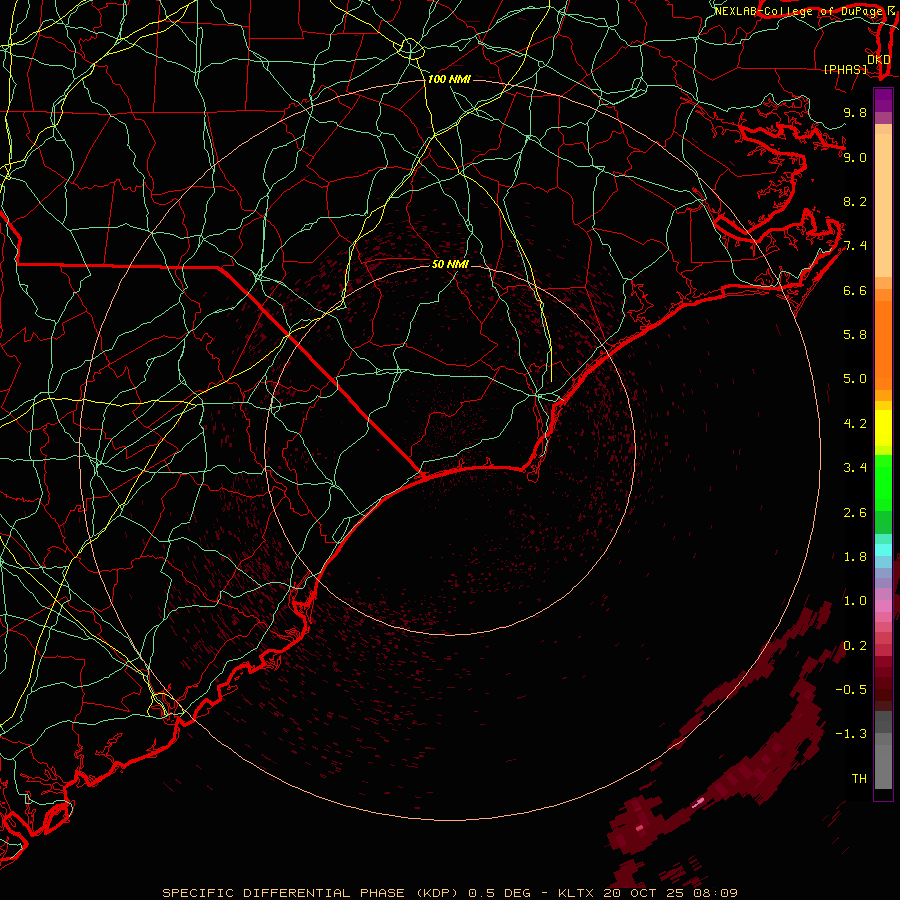
Task: Click the KLTX radar site identifier
Action: pyautogui.click(x=577, y=893)
